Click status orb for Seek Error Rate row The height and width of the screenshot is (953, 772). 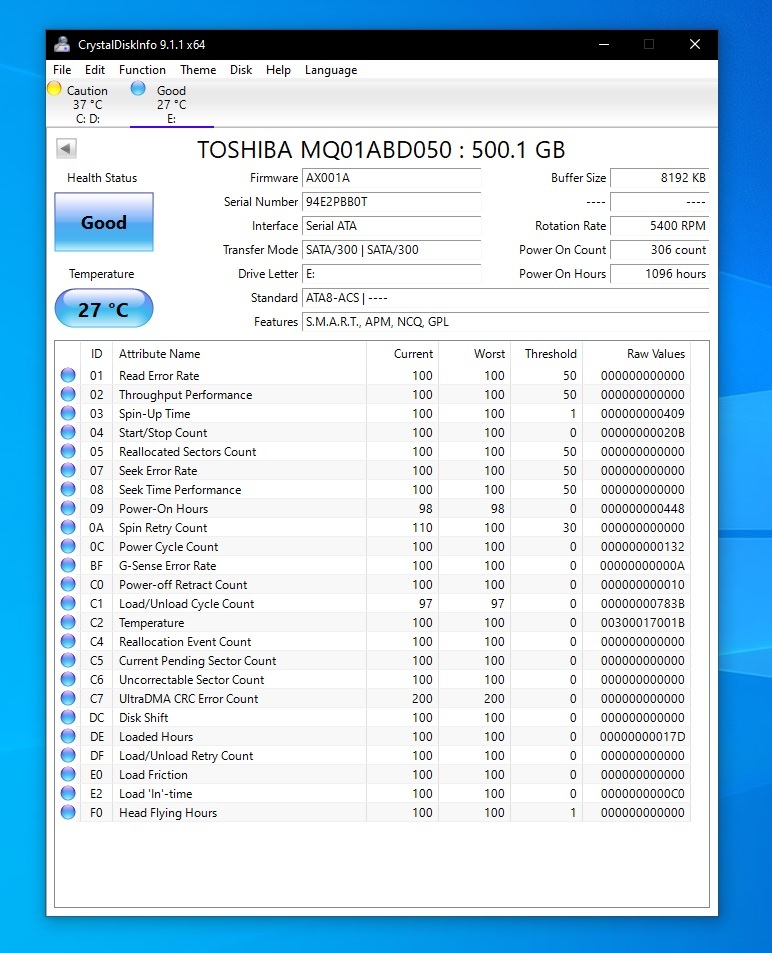click(x=68, y=470)
